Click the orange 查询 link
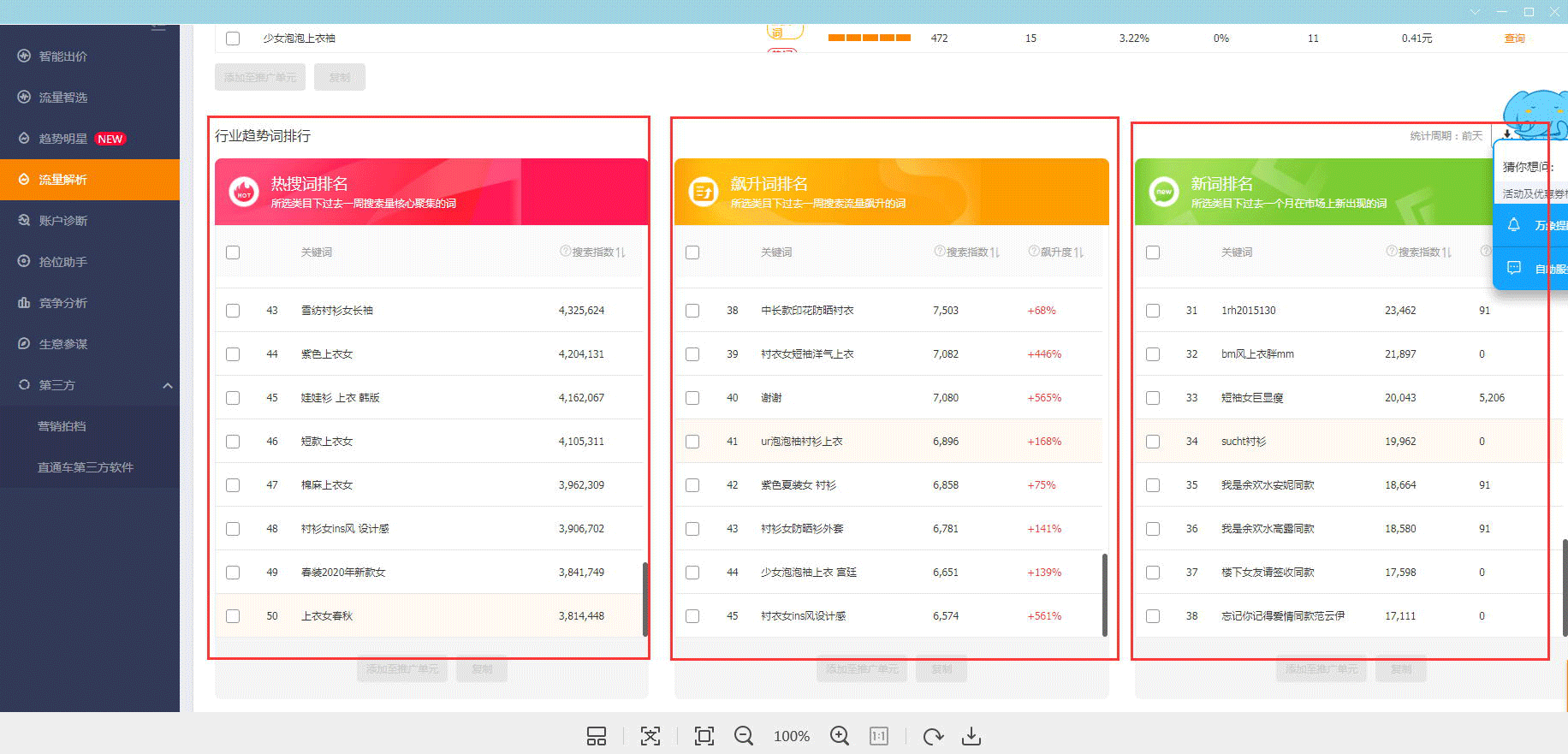 [1515, 39]
